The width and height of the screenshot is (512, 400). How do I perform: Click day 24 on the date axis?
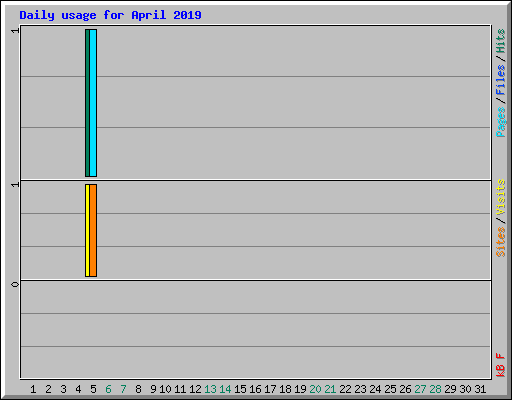coord(375,389)
